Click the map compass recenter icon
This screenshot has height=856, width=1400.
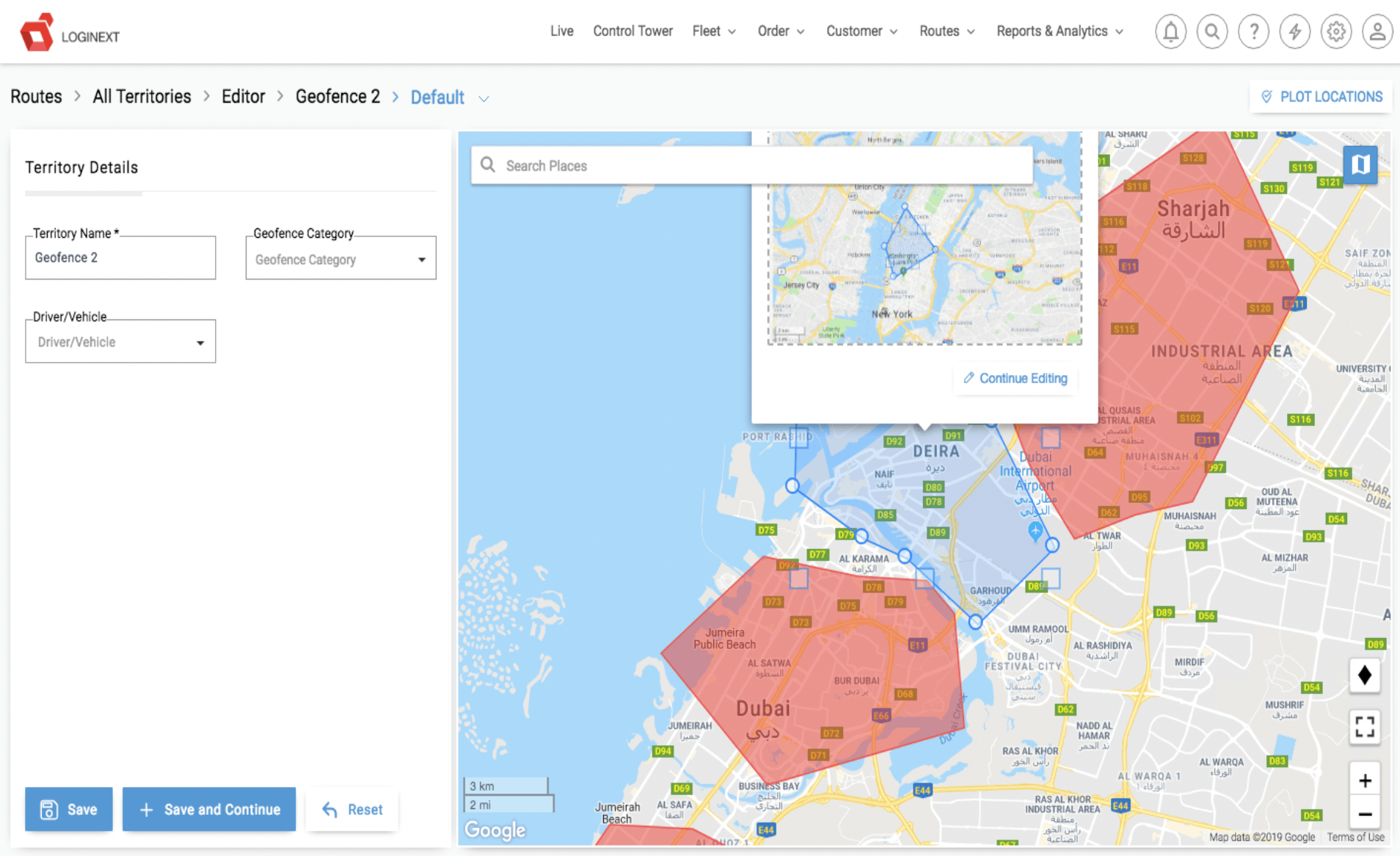[x=1364, y=675]
